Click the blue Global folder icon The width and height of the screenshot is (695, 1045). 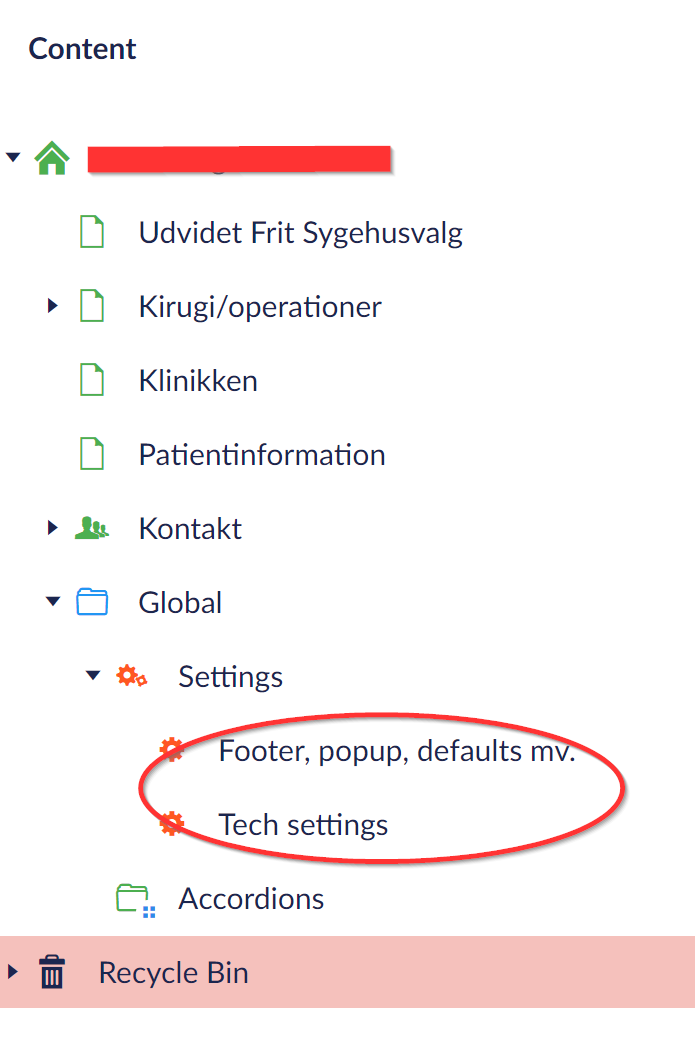[x=92, y=602]
